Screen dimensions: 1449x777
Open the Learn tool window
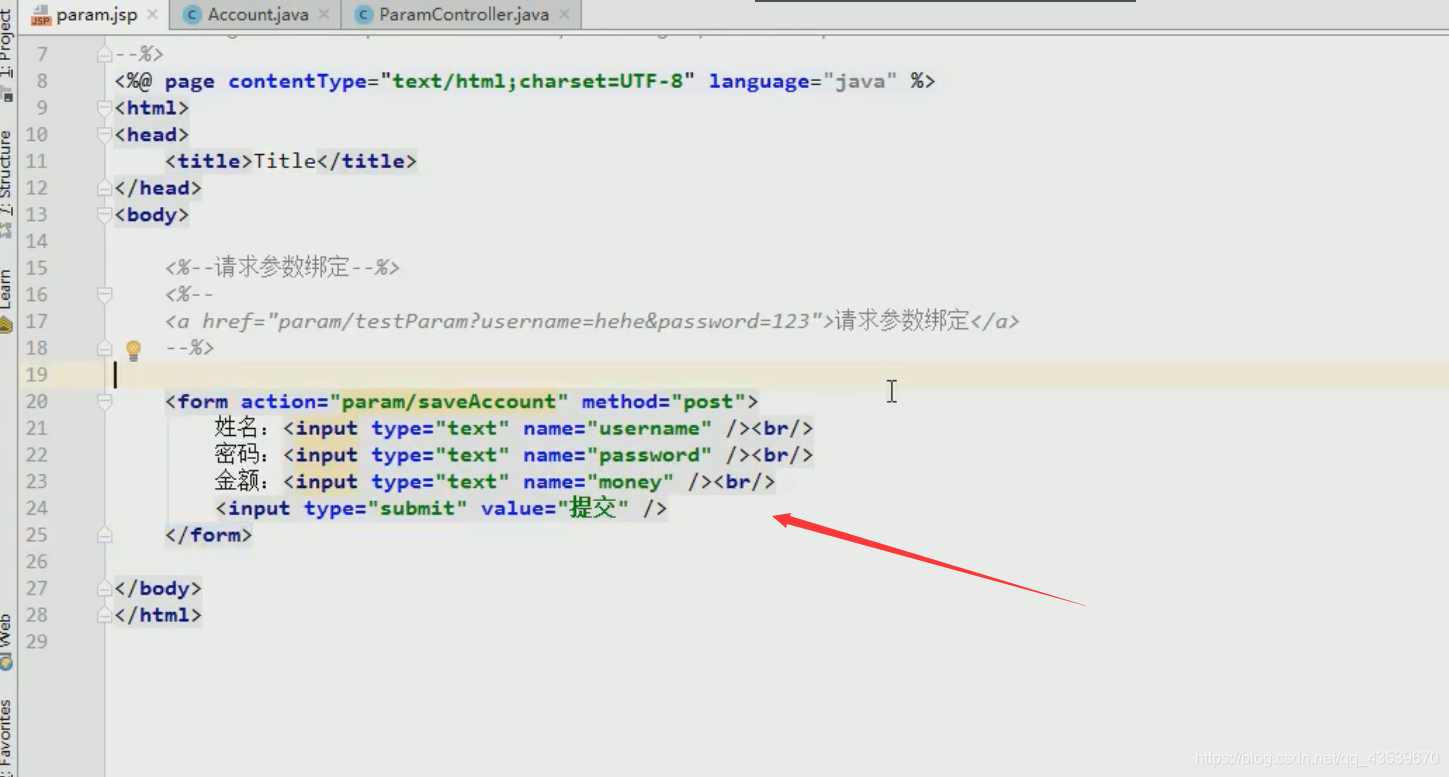coord(7,300)
